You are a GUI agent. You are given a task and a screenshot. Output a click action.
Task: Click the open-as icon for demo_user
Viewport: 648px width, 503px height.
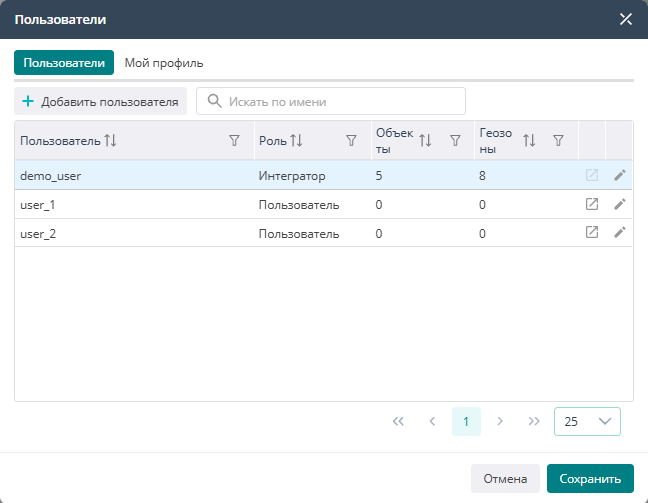[592, 175]
